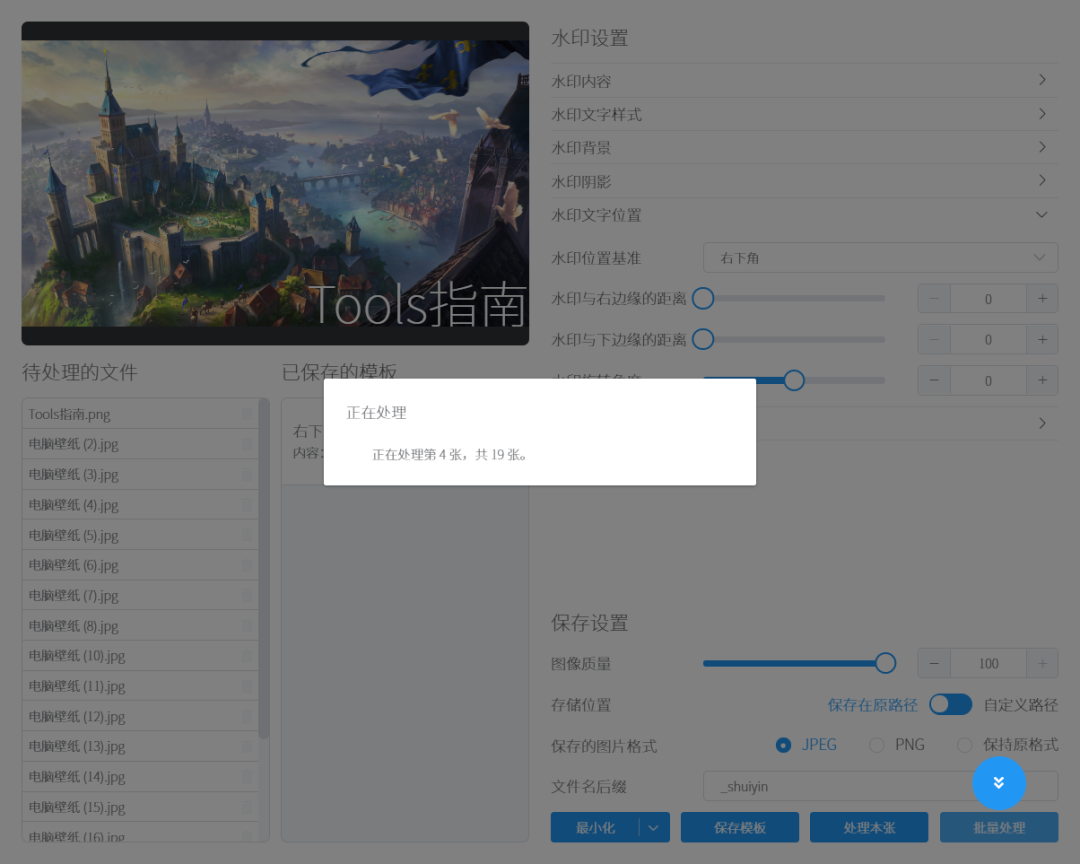The height and width of the screenshot is (864, 1080).
Task: Click the blue double-chevron floating button
Action: coord(999,783)
